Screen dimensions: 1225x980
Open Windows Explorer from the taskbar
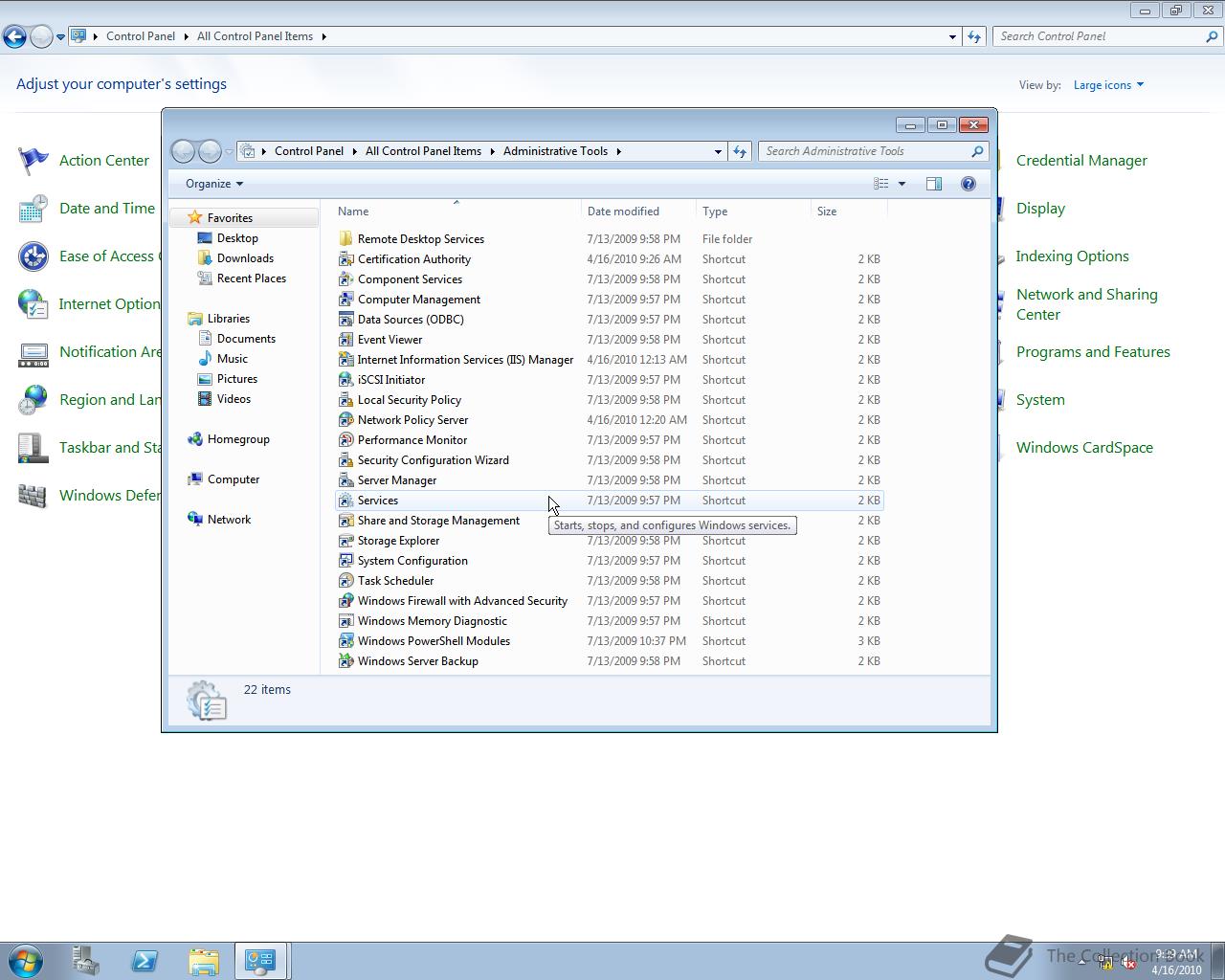(x=204, y=961)
